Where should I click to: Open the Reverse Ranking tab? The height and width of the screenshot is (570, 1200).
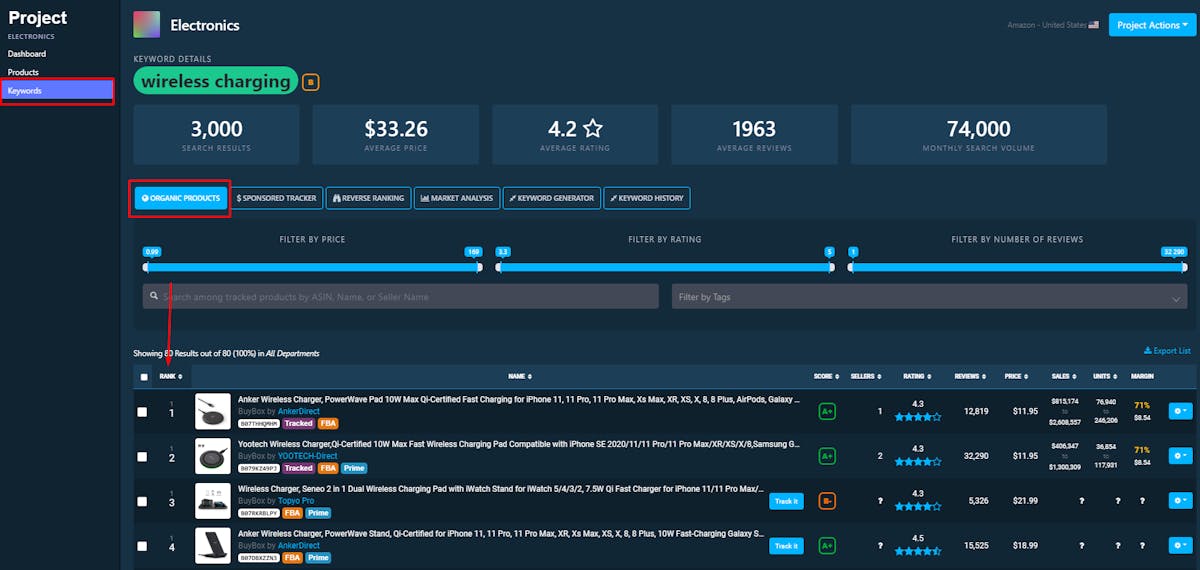(367, 198)
